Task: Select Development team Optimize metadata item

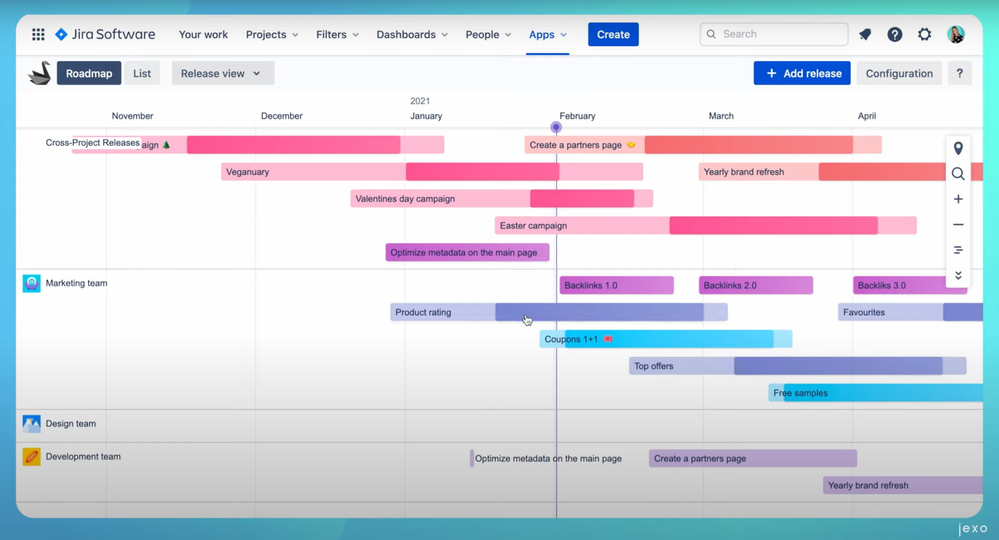Action: pos(547,458)
